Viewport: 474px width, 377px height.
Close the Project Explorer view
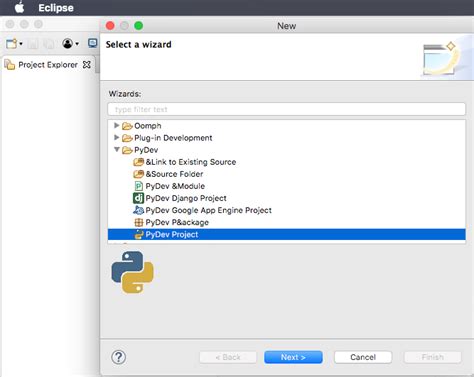coord(87,65)
